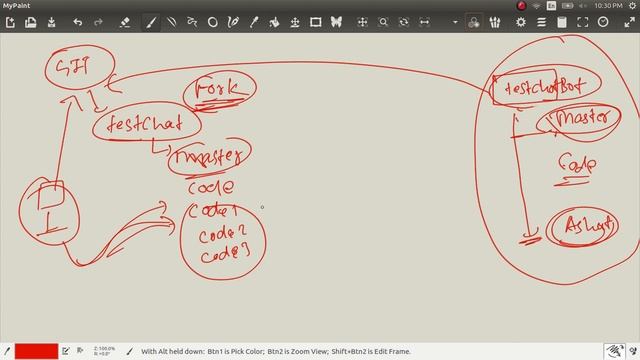Image resolution: width=640 pixels, height=360 pixels.
Task: Select the Edit Frame tool
Action: click(316, 22)
